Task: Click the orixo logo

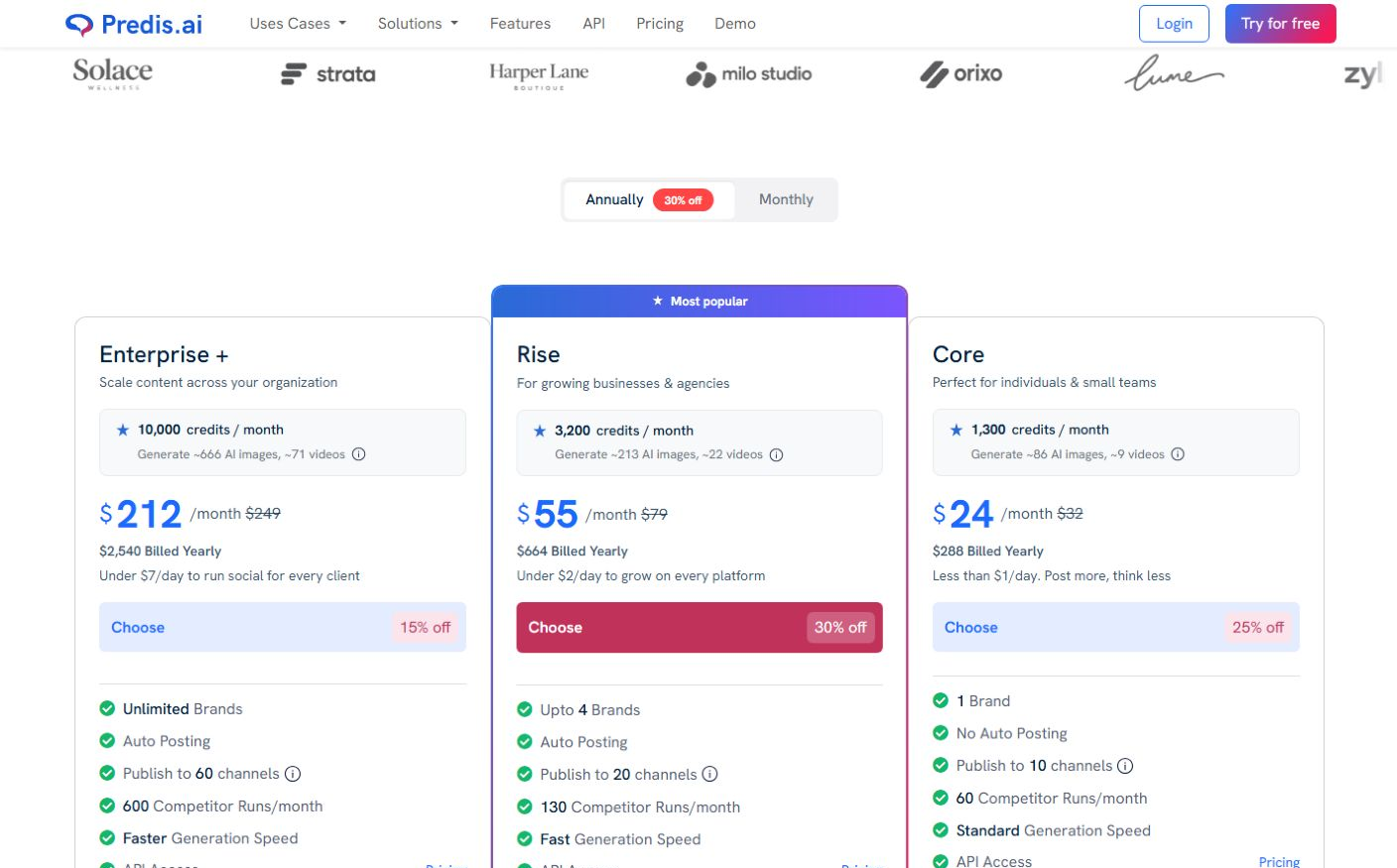Action: click(961, 74)
